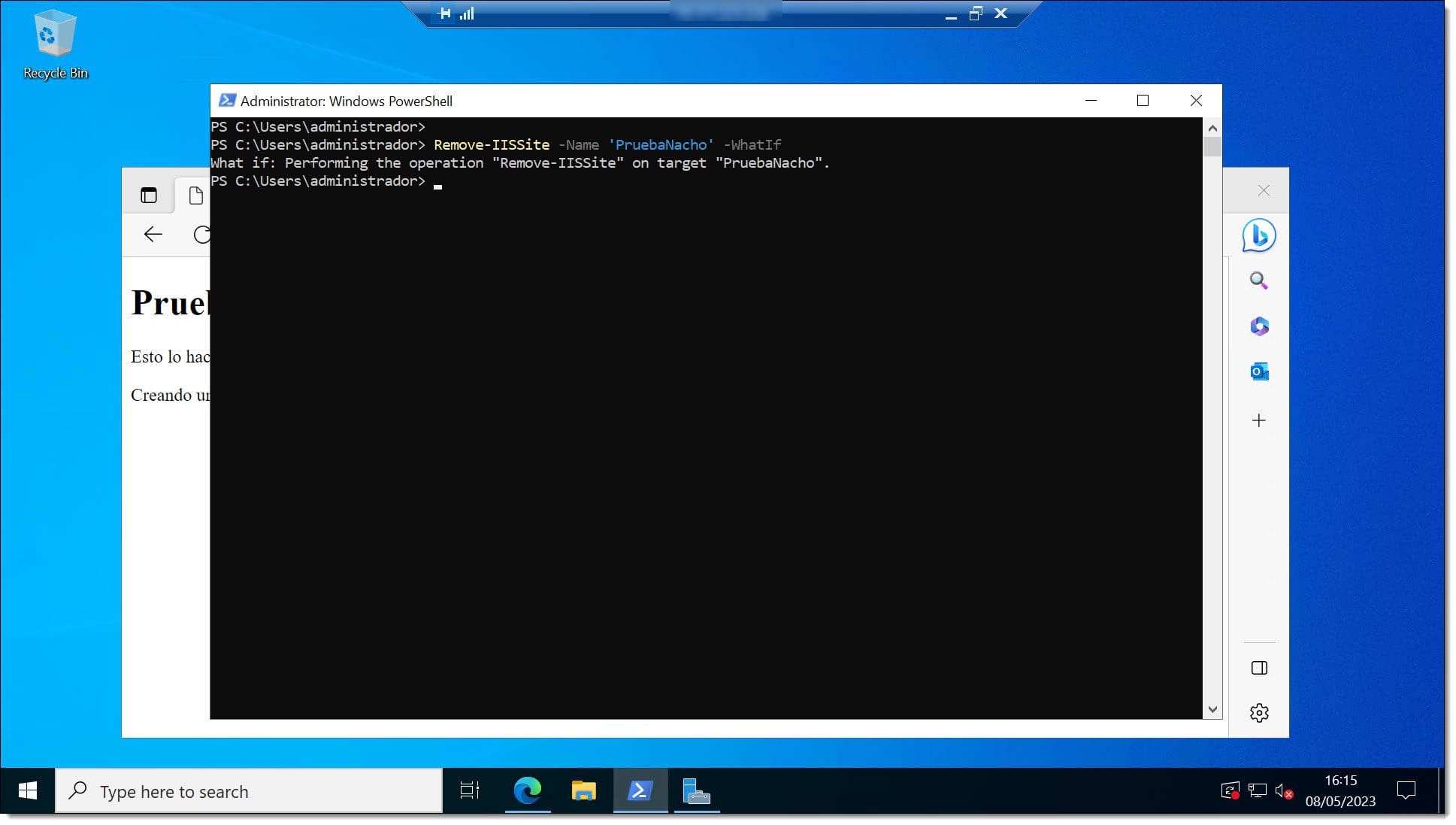Click the system tray volume icon
The height and width of the screenshot is (825, 1456).
pos(1283,791)
